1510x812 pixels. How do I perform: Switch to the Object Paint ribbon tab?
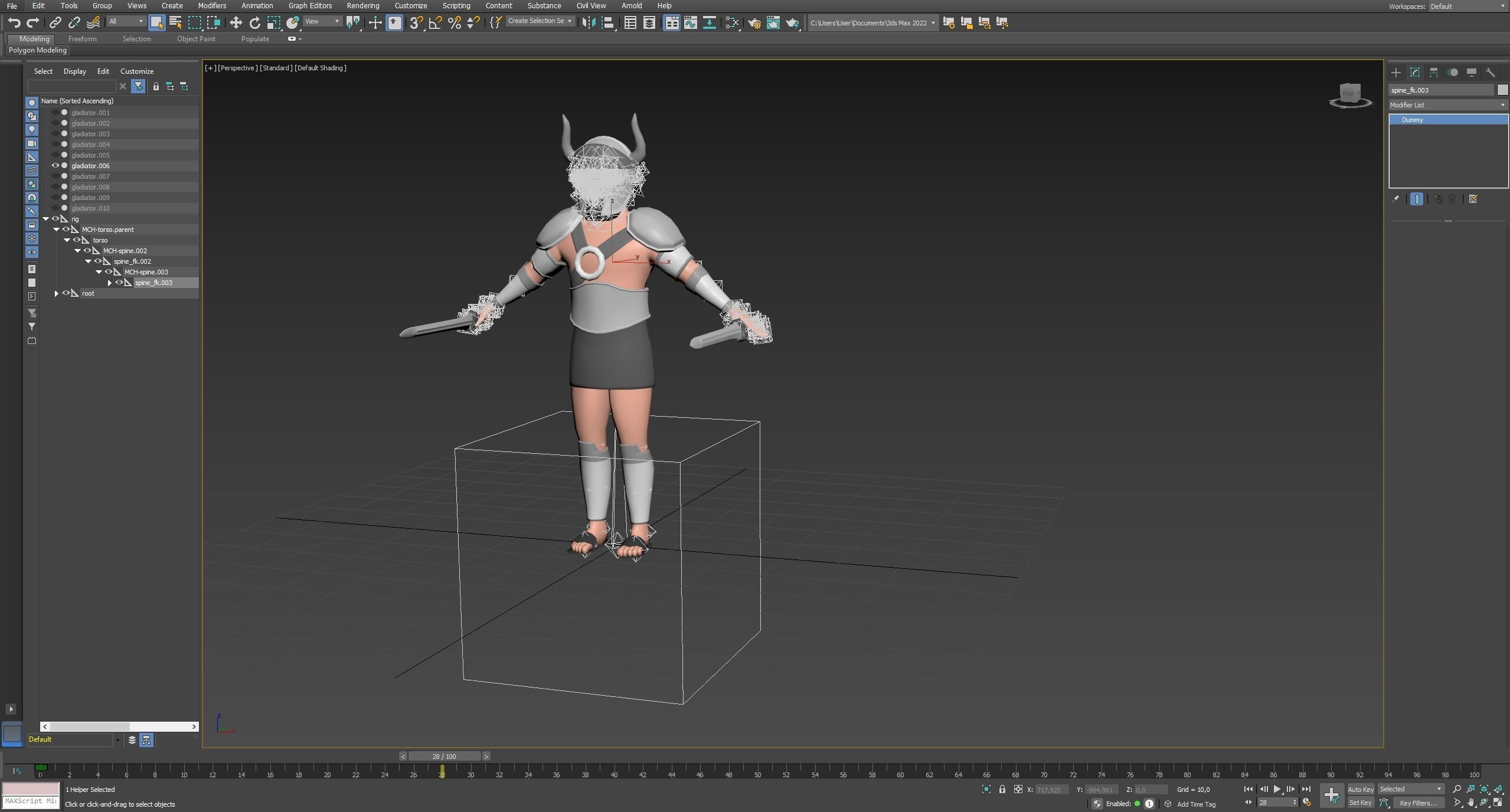[x=196, y=39]
